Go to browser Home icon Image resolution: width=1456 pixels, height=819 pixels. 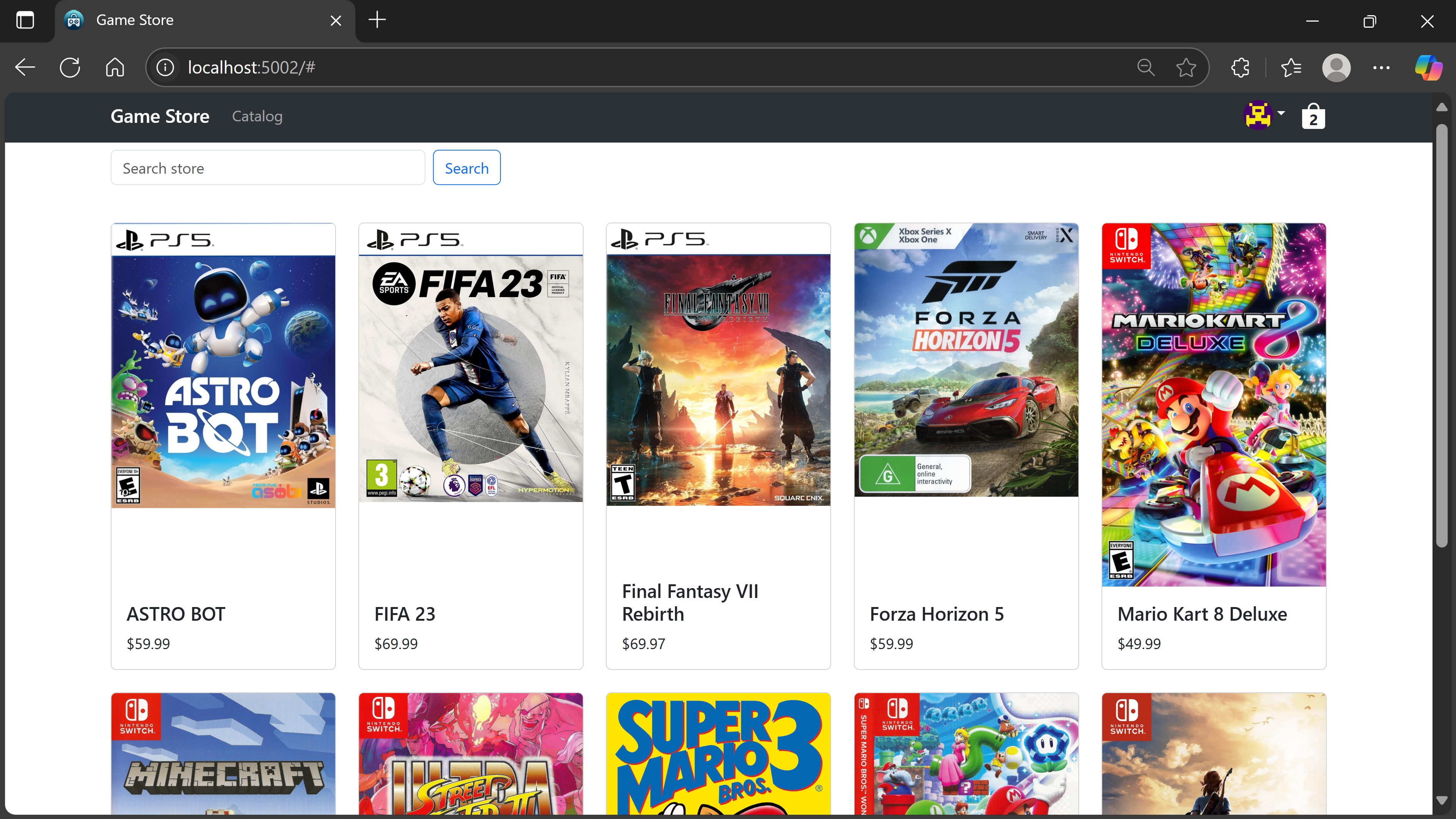coord(115,68)
